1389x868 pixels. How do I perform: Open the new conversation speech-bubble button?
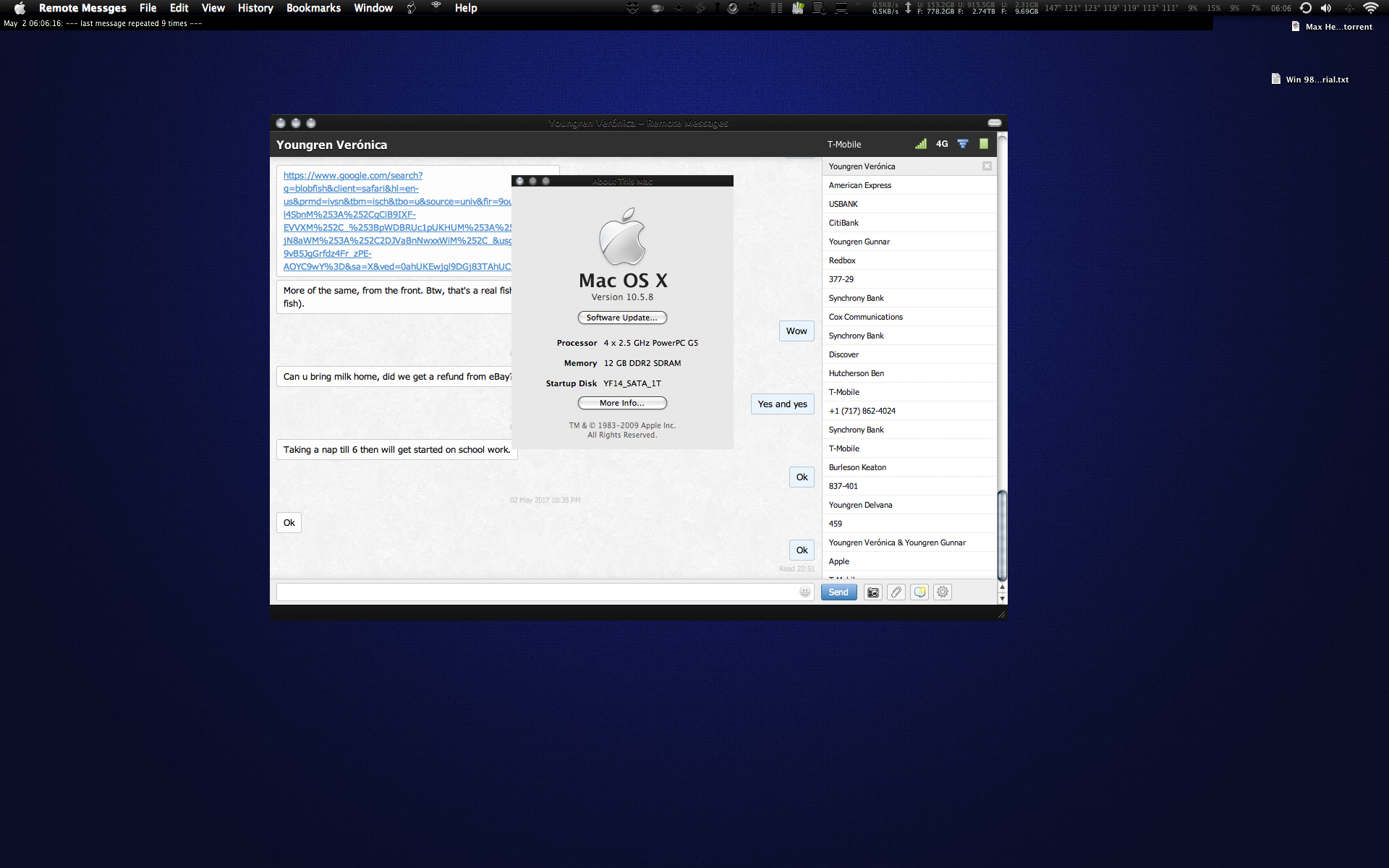point(919,592)
